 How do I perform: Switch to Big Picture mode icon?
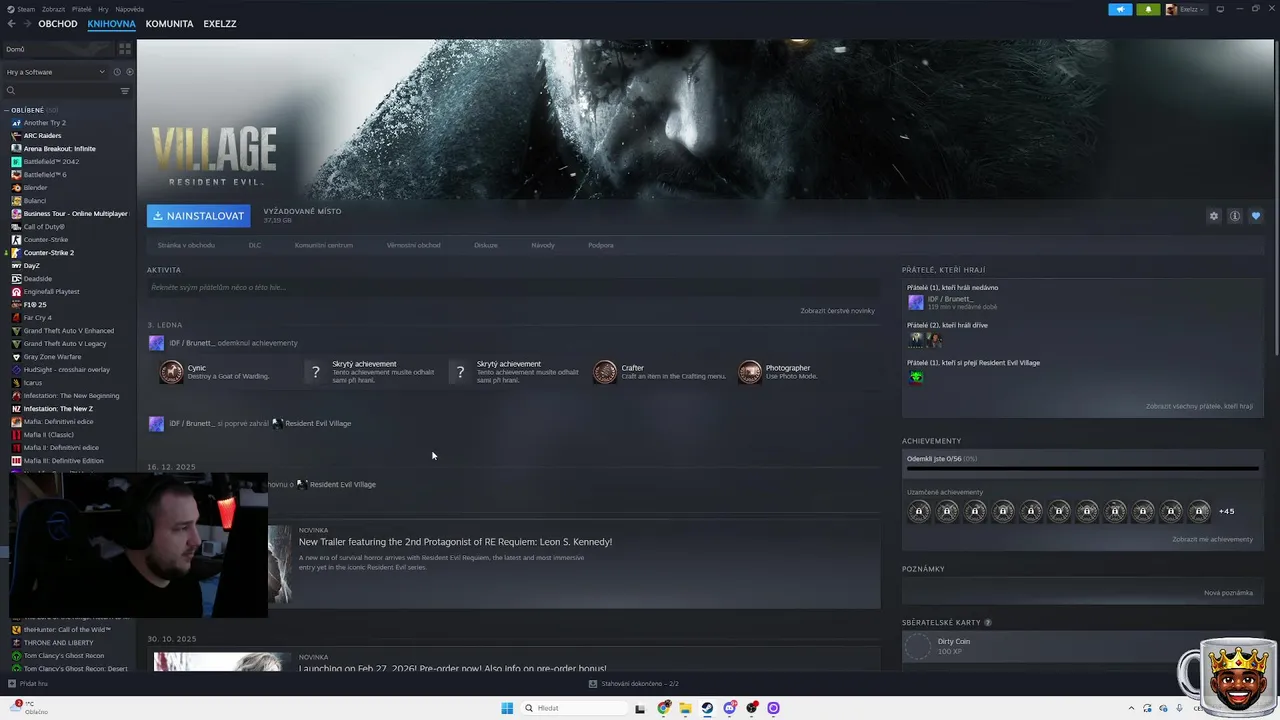(x=1220, y=9)
